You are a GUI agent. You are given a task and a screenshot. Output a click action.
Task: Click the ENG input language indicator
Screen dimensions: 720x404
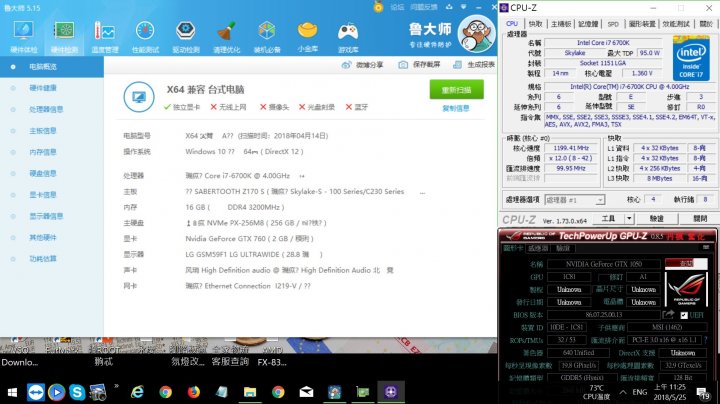640,392
